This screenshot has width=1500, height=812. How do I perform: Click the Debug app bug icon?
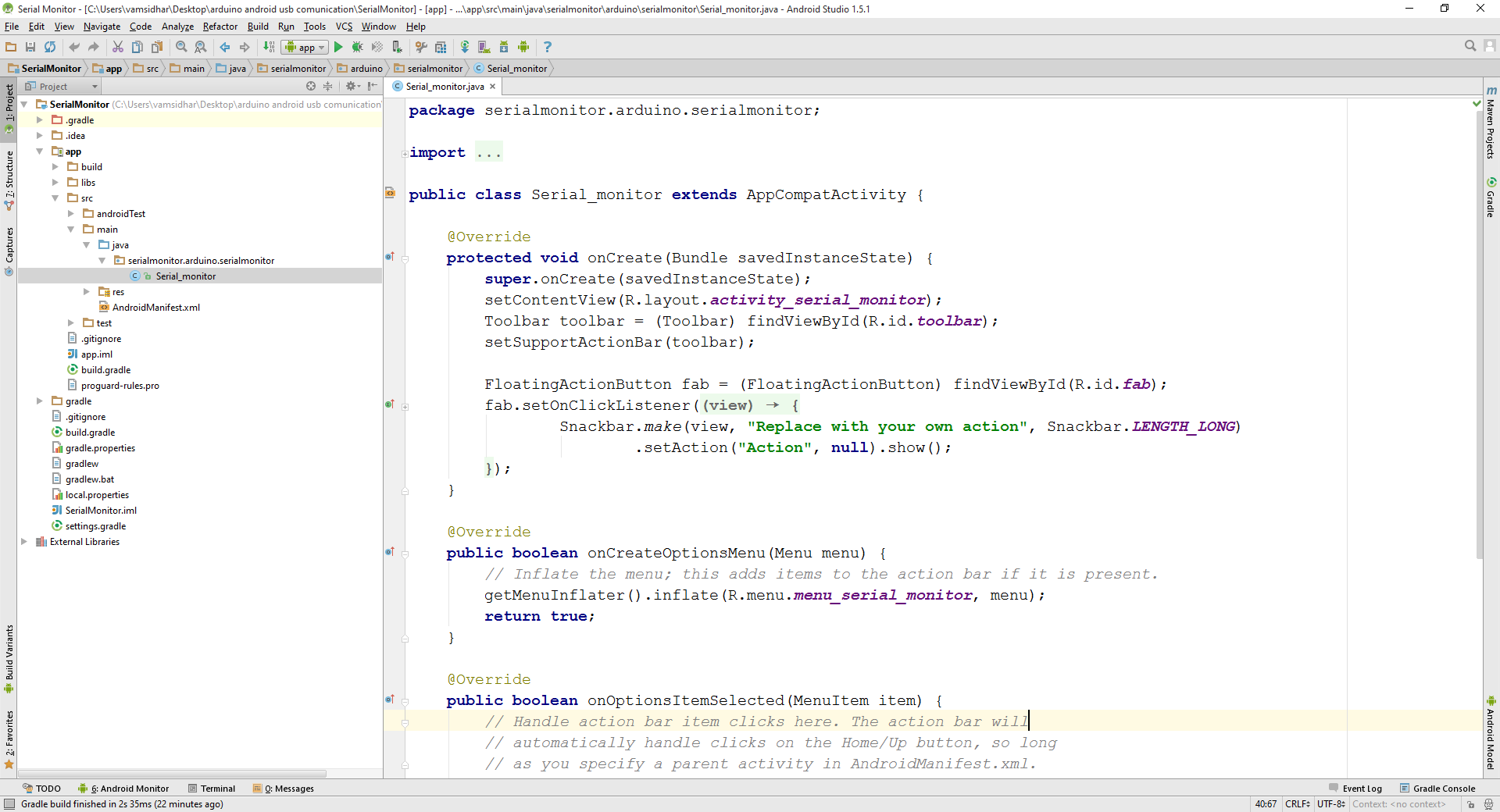point(357,47)
